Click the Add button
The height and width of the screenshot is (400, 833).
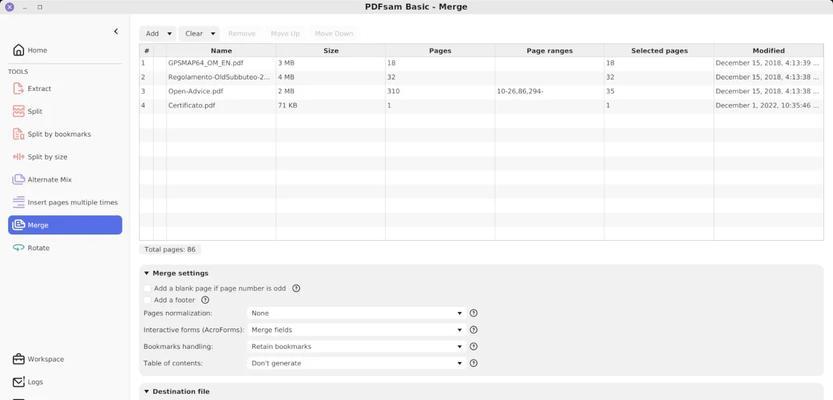pos(152,33)
